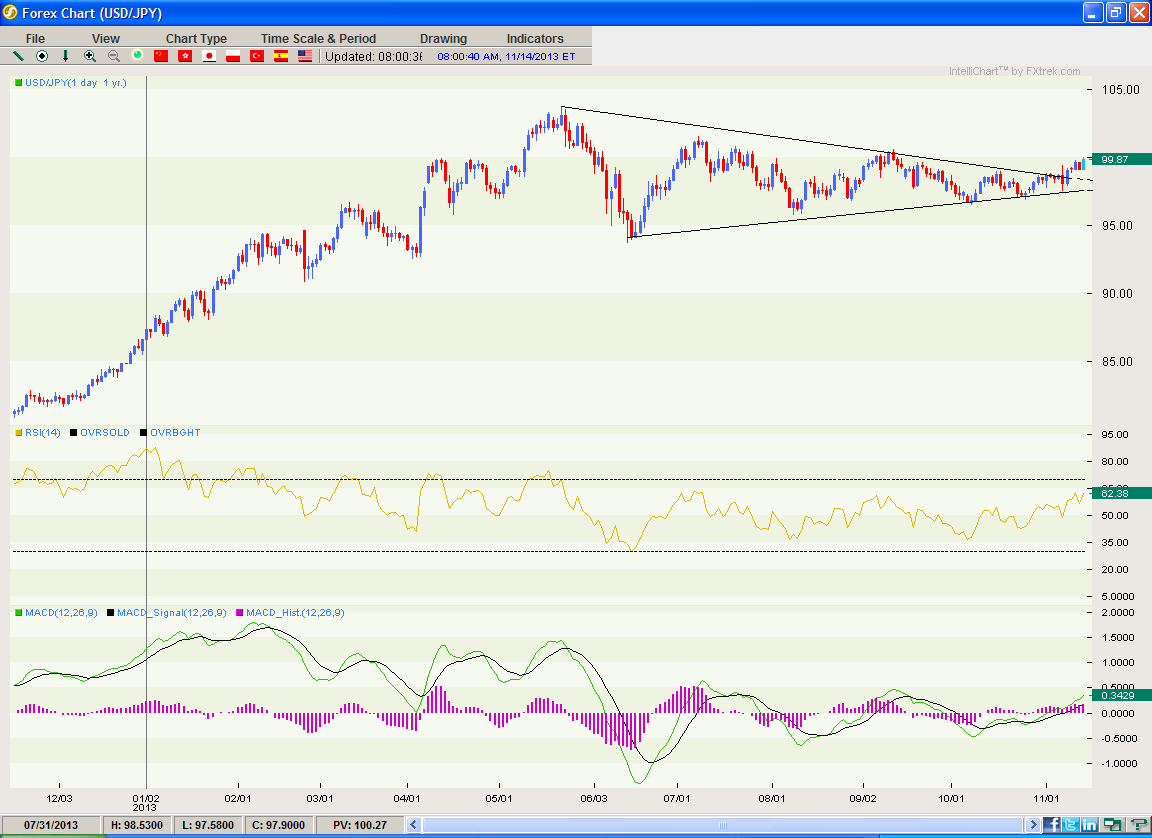Click the green help question mark icon
This screenshot has height=838, width=1152.
click(1137, 825)
